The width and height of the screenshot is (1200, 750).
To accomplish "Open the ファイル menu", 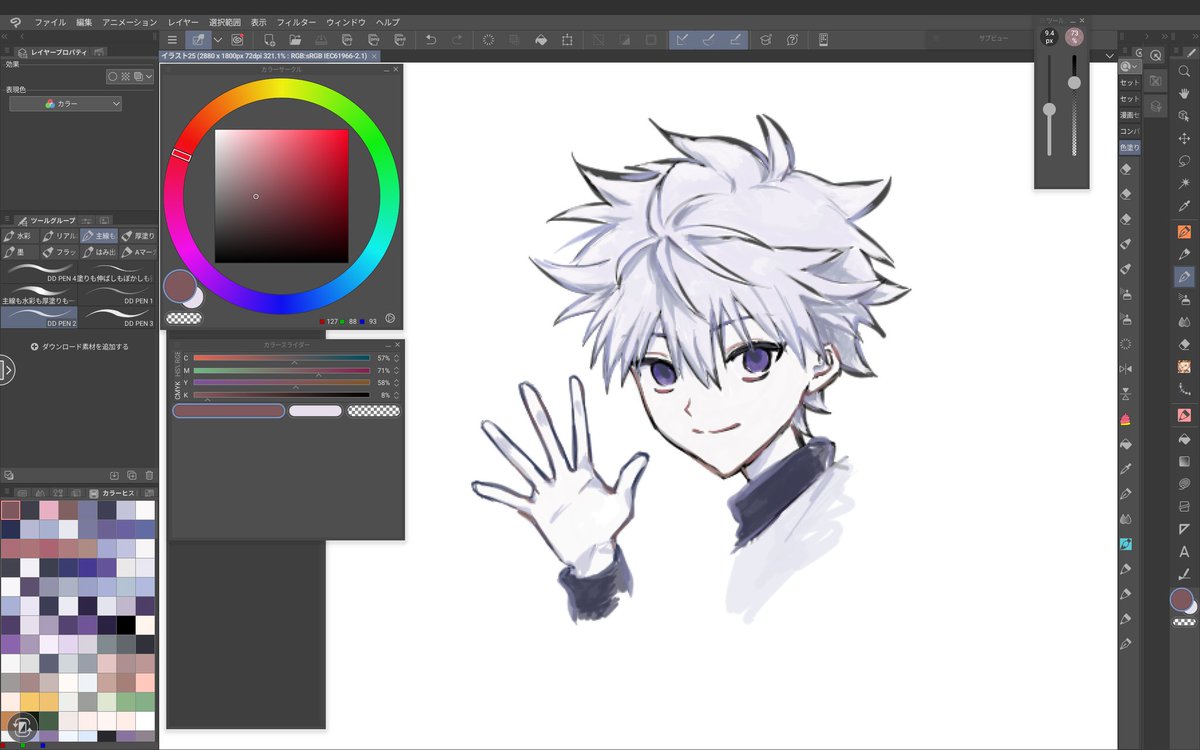I will [x=49, y=22].
